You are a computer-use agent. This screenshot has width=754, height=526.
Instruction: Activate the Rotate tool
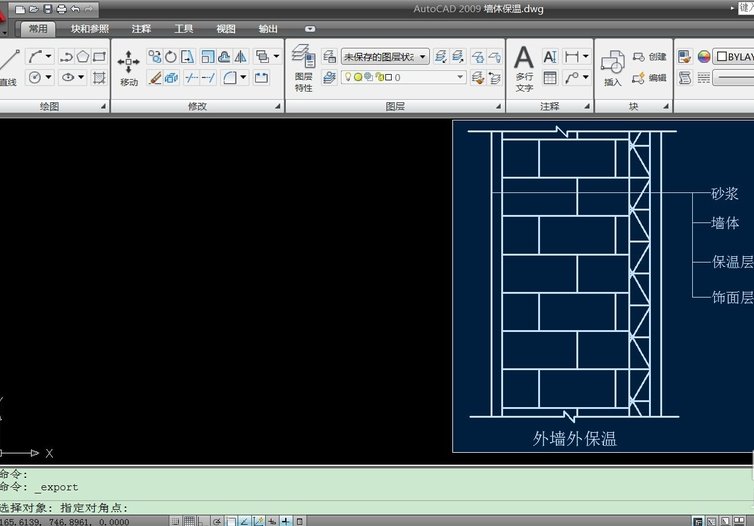click(171, 57)
